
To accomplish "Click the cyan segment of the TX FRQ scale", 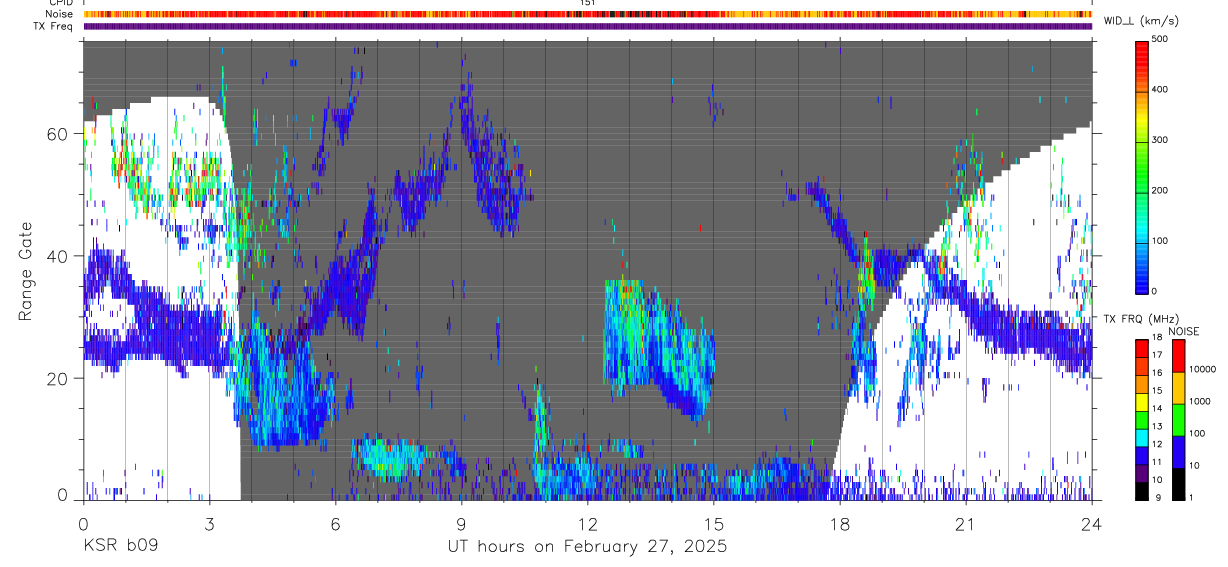I will point(1141,438).
